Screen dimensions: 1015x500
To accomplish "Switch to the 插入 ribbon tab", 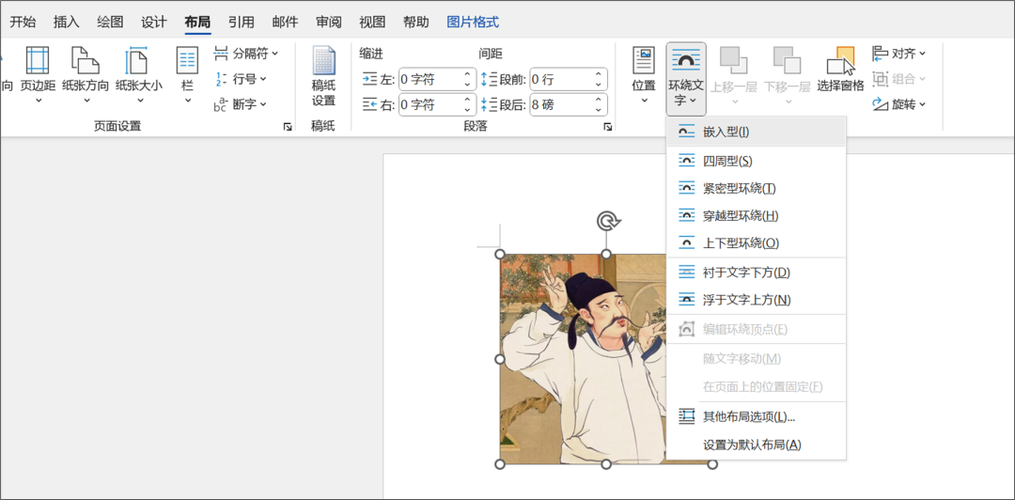I will (x=67, y=22).
